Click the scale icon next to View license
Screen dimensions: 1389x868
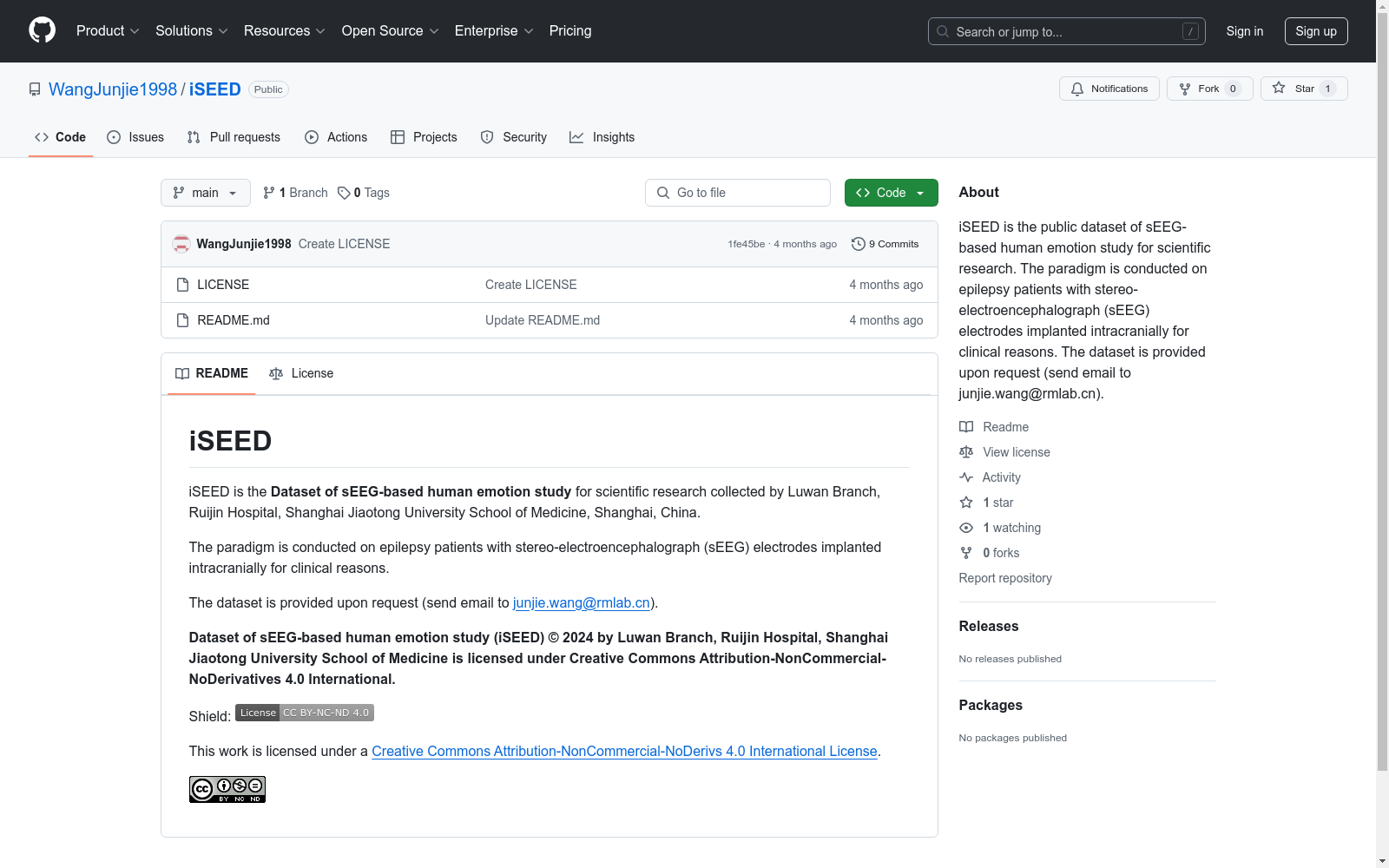tap(966, 452)
